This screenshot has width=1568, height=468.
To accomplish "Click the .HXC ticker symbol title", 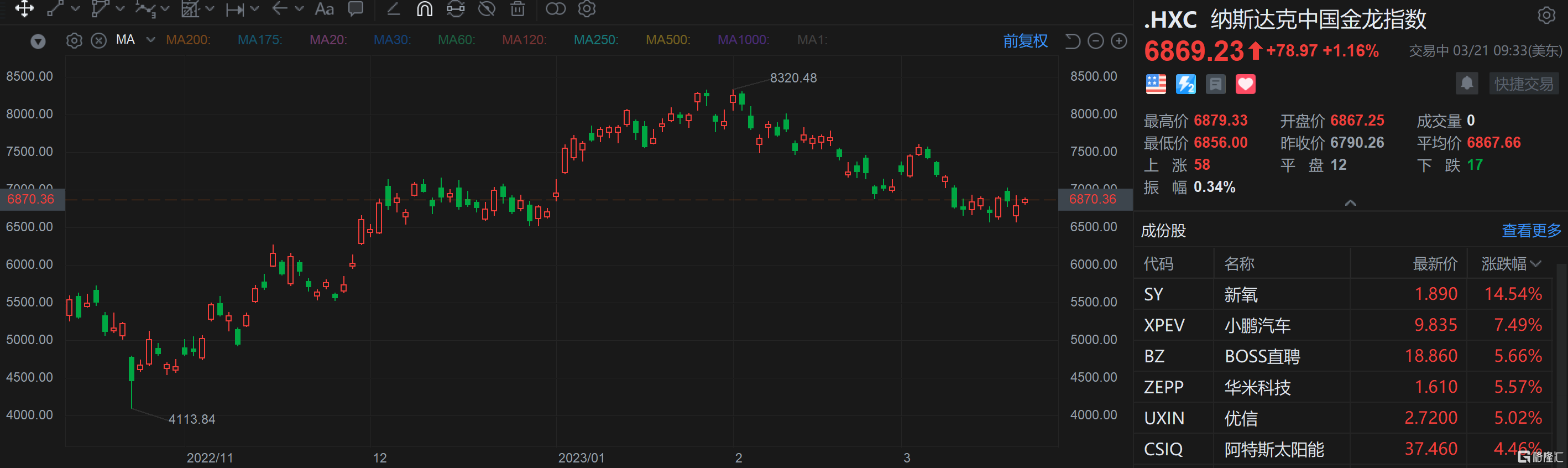I will pyautogui.click(x=1170, y=19).
